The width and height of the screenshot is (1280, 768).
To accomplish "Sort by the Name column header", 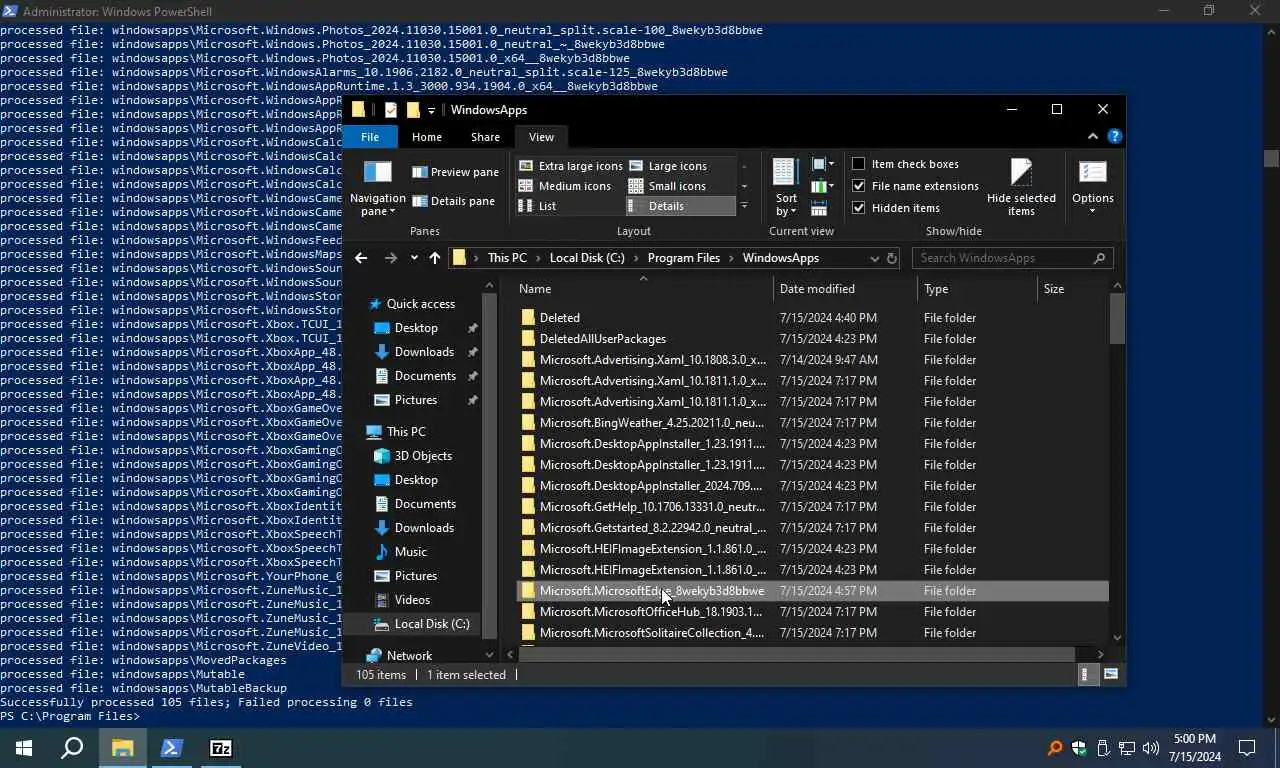I will pyautogui.click(x=643, y=289).
